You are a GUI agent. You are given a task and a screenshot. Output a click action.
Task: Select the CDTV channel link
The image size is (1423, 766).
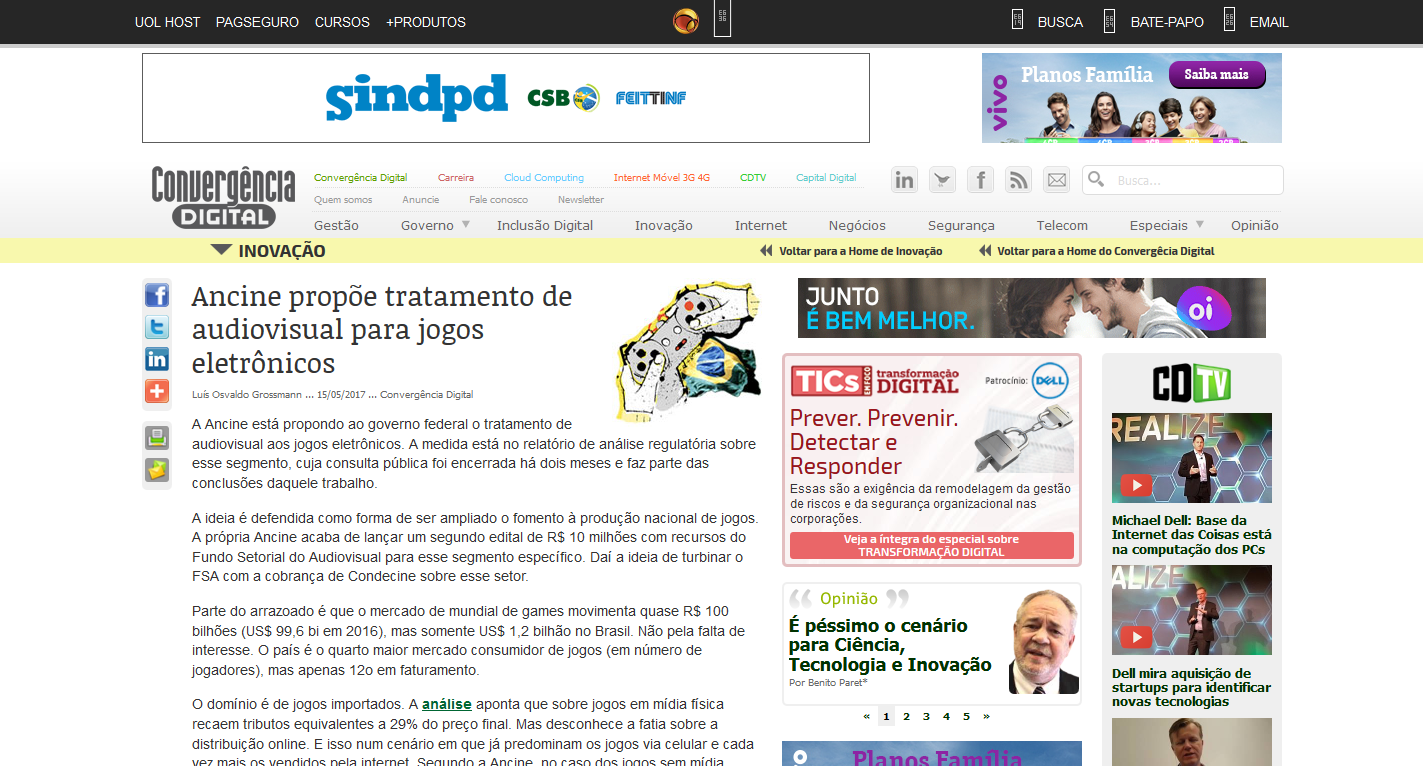coord(753,178)
